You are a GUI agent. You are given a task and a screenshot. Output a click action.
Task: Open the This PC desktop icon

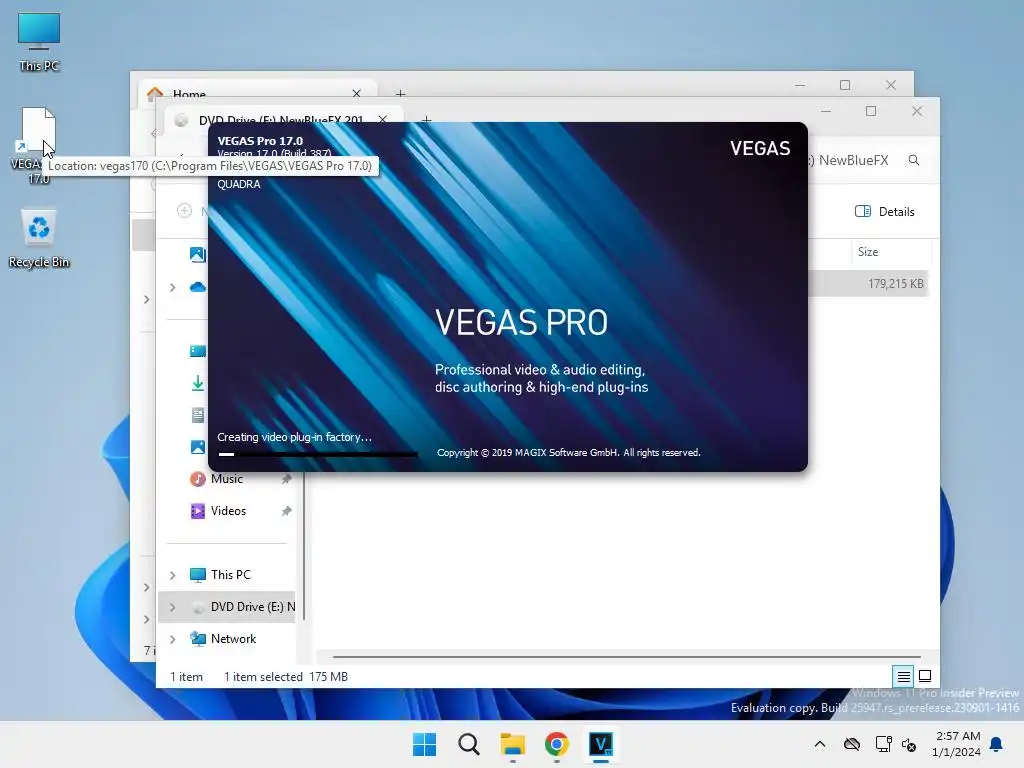pyautogui.click(x=39, y=41)
